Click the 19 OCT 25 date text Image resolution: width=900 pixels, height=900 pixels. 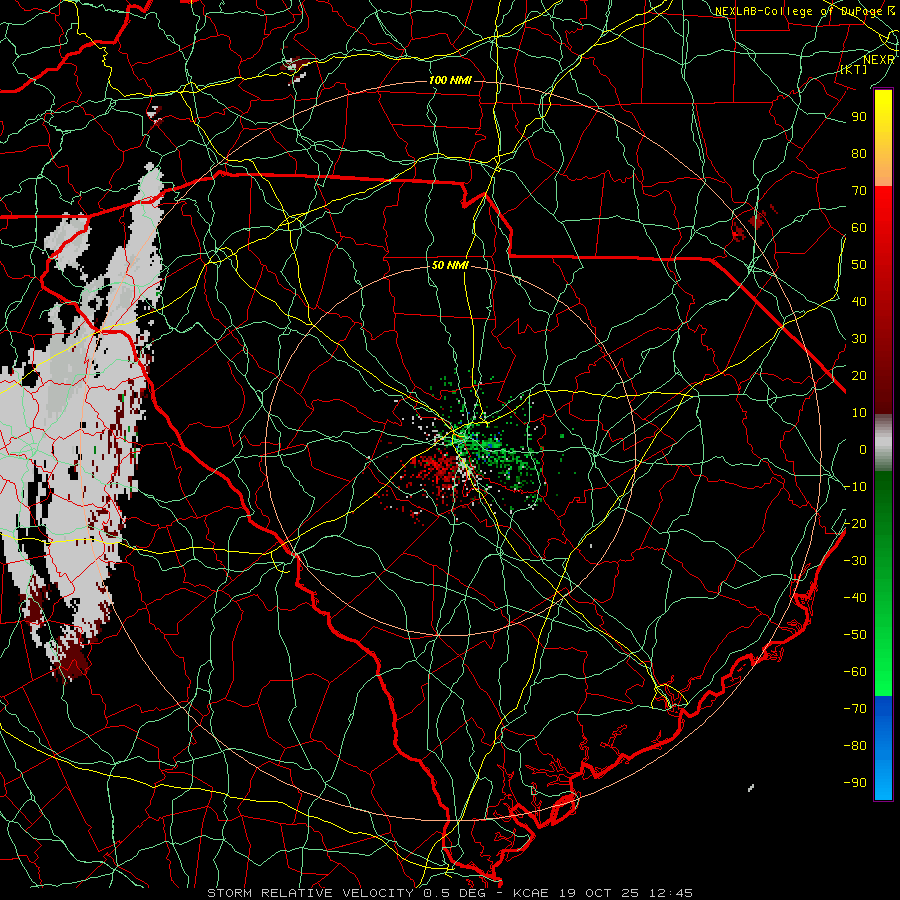[x=599, y=893]
